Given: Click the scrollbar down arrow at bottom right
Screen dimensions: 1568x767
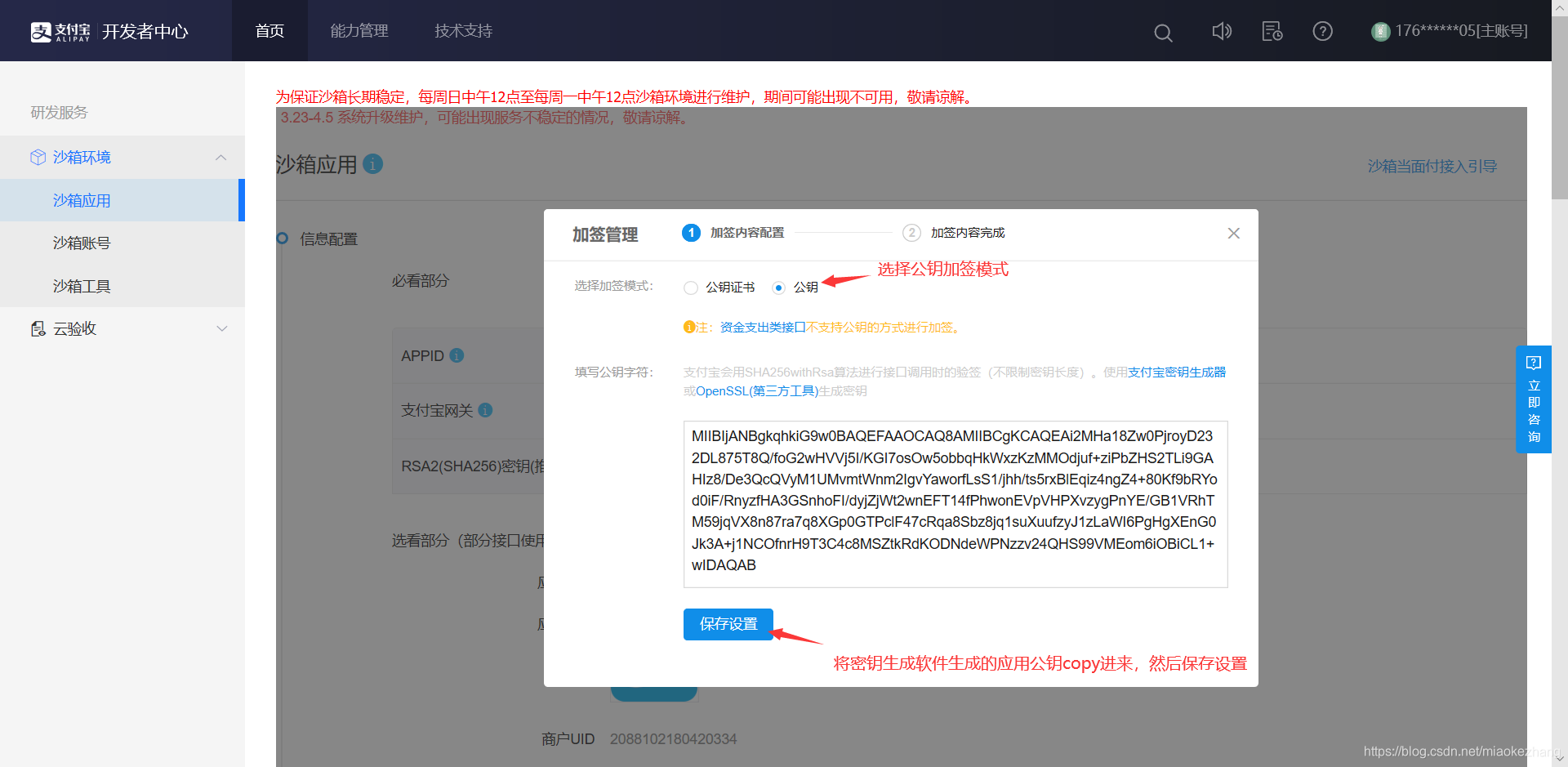Looking at the screenshot, I should pos(1560,759).
